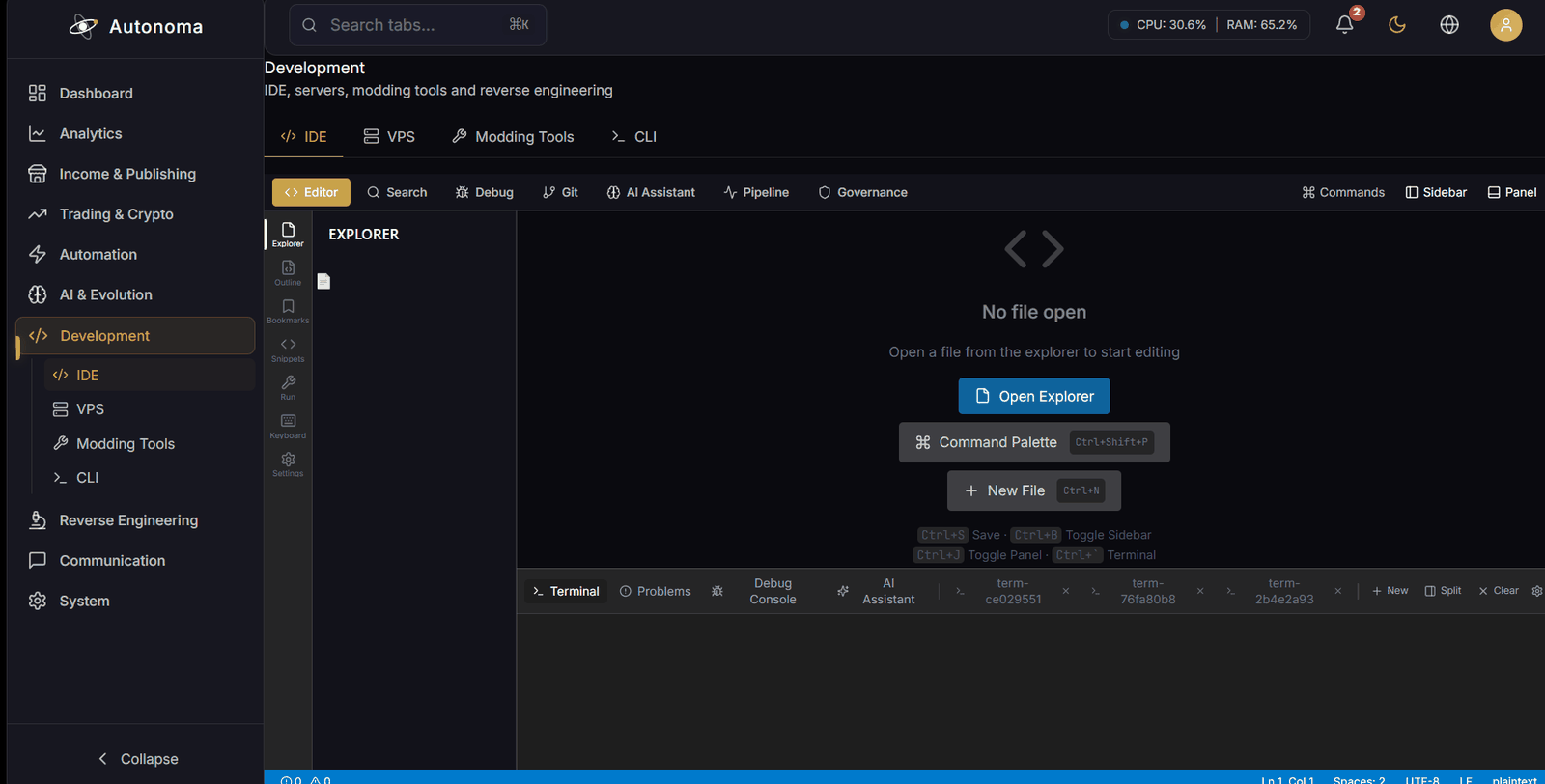Click the Command Palette button
The width and height of the screenshot is (1545, 784).
pyautogui.click(x=1034, y=442)
